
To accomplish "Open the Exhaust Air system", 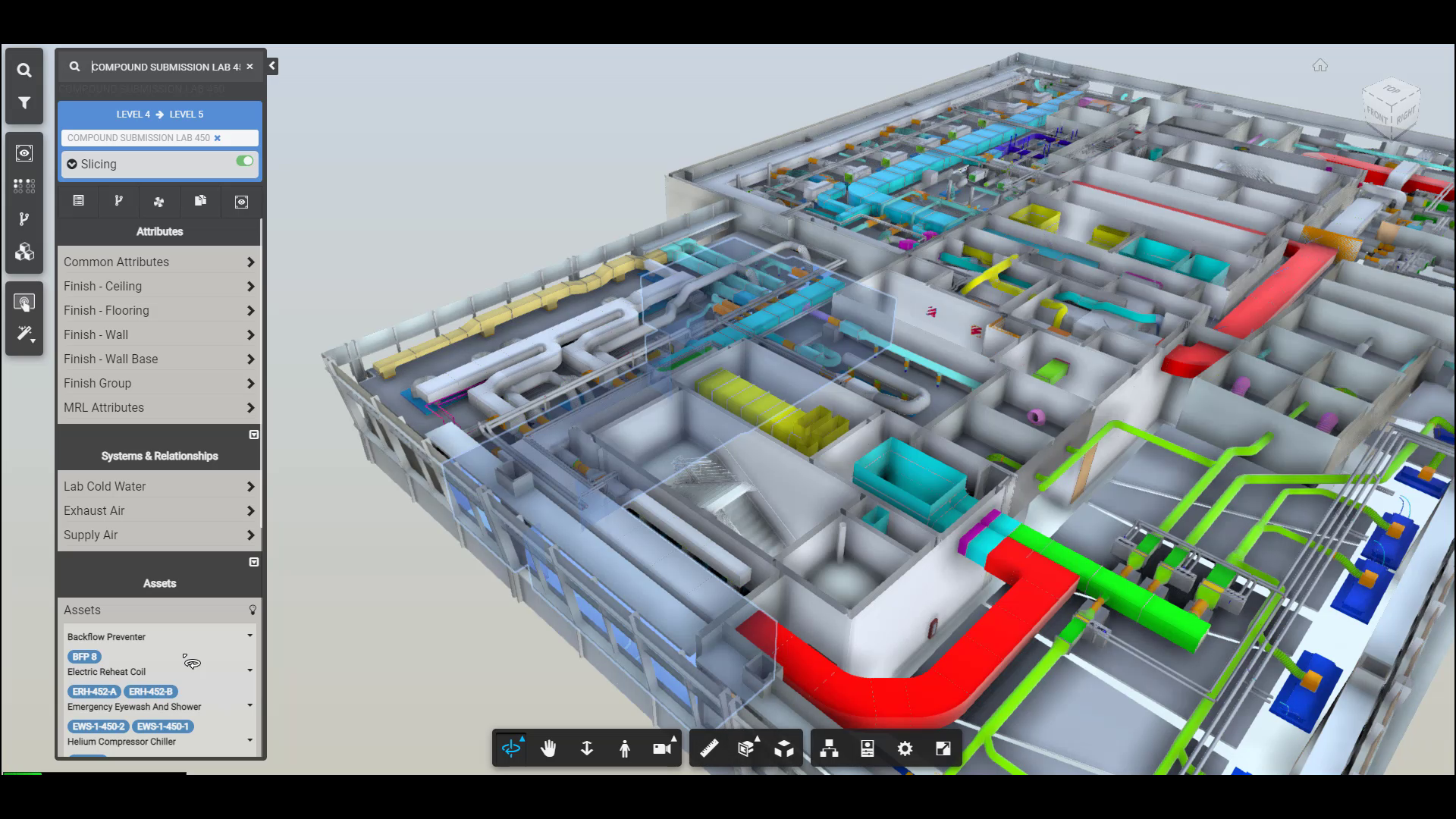I will [x=159, y=510].
